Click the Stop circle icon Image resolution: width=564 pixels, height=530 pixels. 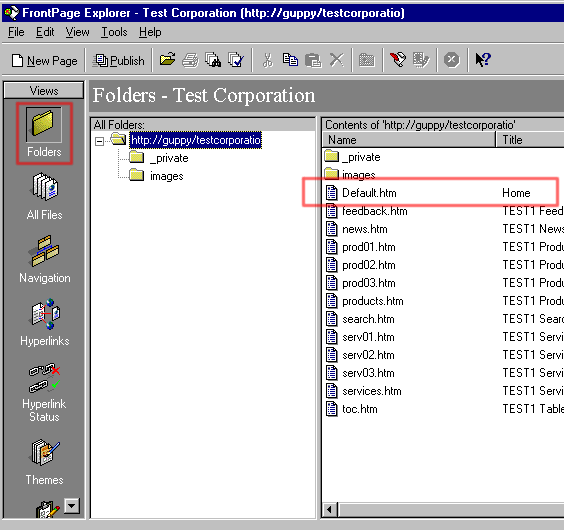tap(451, 60)
